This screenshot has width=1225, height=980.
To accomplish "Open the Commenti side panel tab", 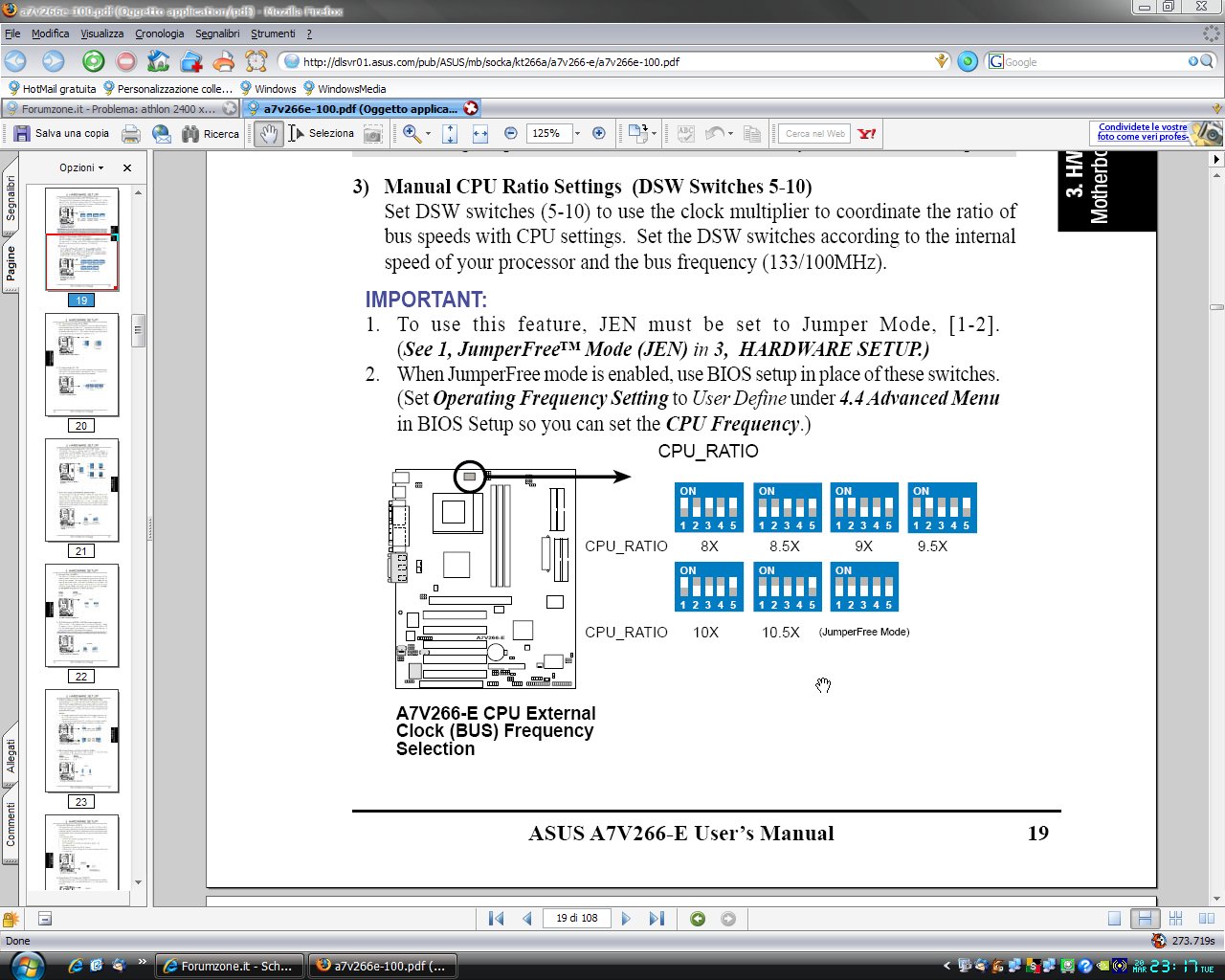I will click(10, 824).
